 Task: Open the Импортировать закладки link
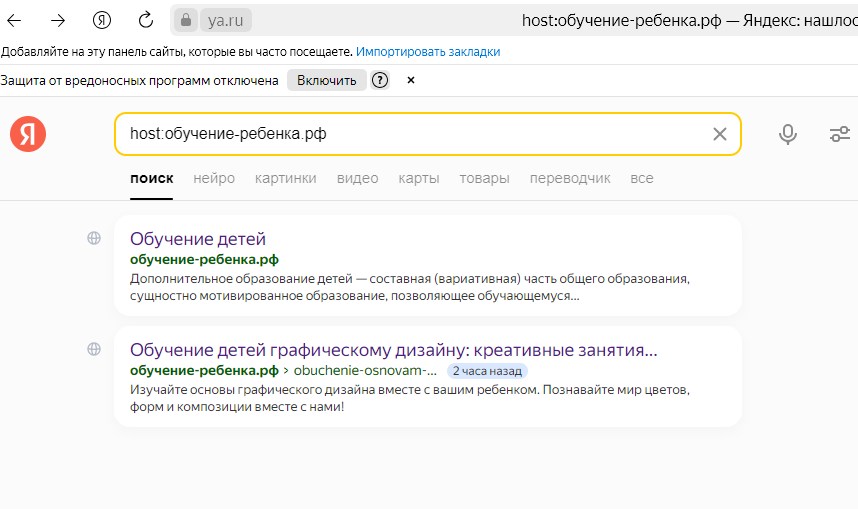428,51
